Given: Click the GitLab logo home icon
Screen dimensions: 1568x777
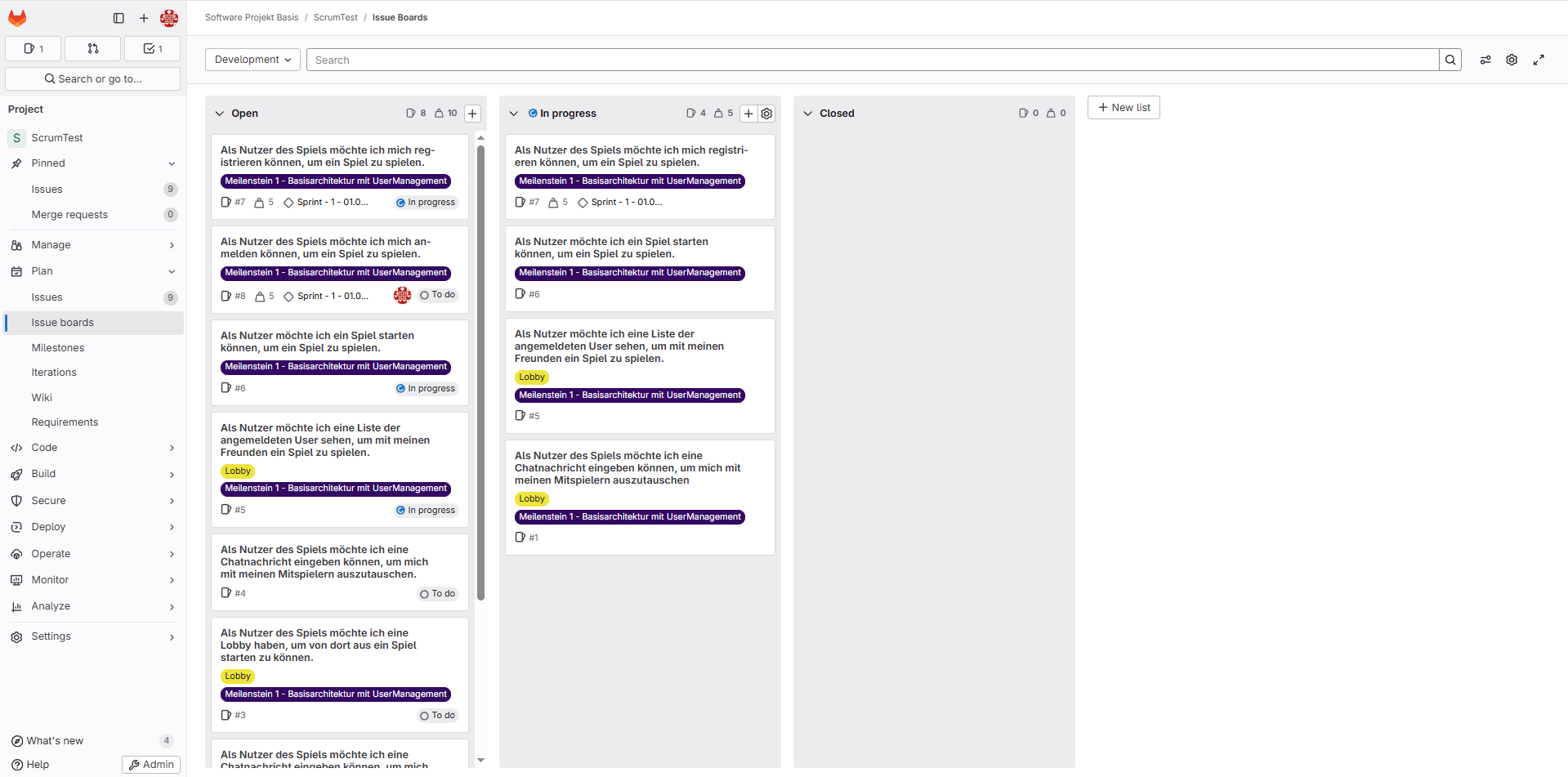Looking at the screenshot, I should tap(17, 18).
